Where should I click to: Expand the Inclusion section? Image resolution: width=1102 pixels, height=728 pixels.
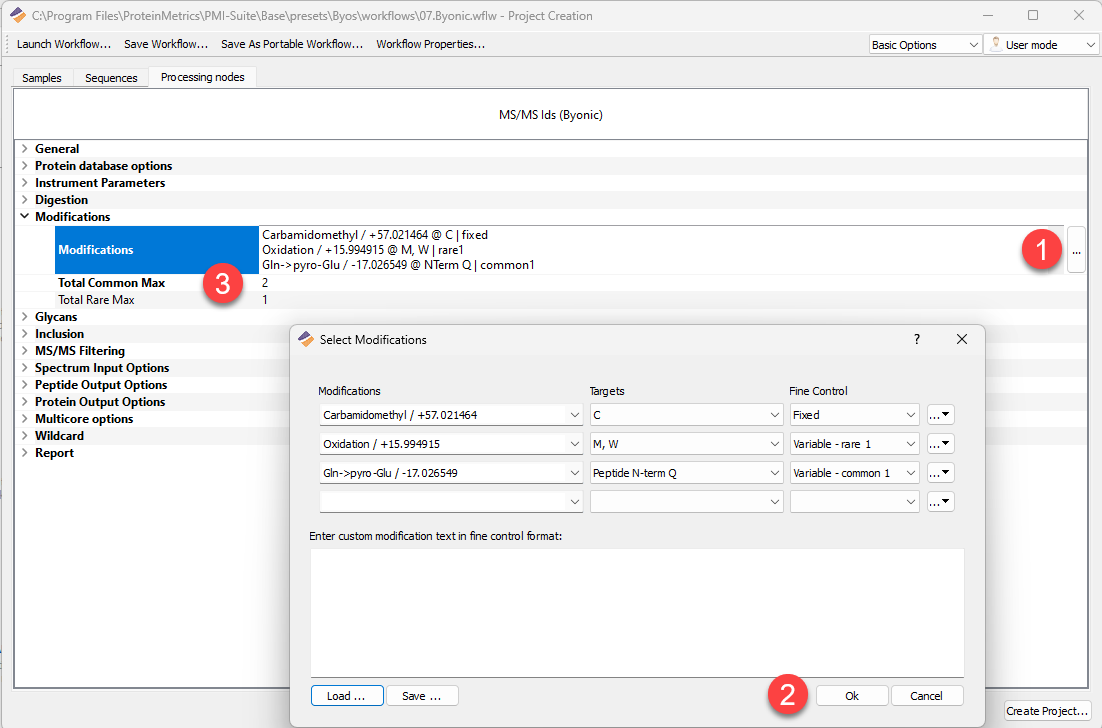(25, 334)
